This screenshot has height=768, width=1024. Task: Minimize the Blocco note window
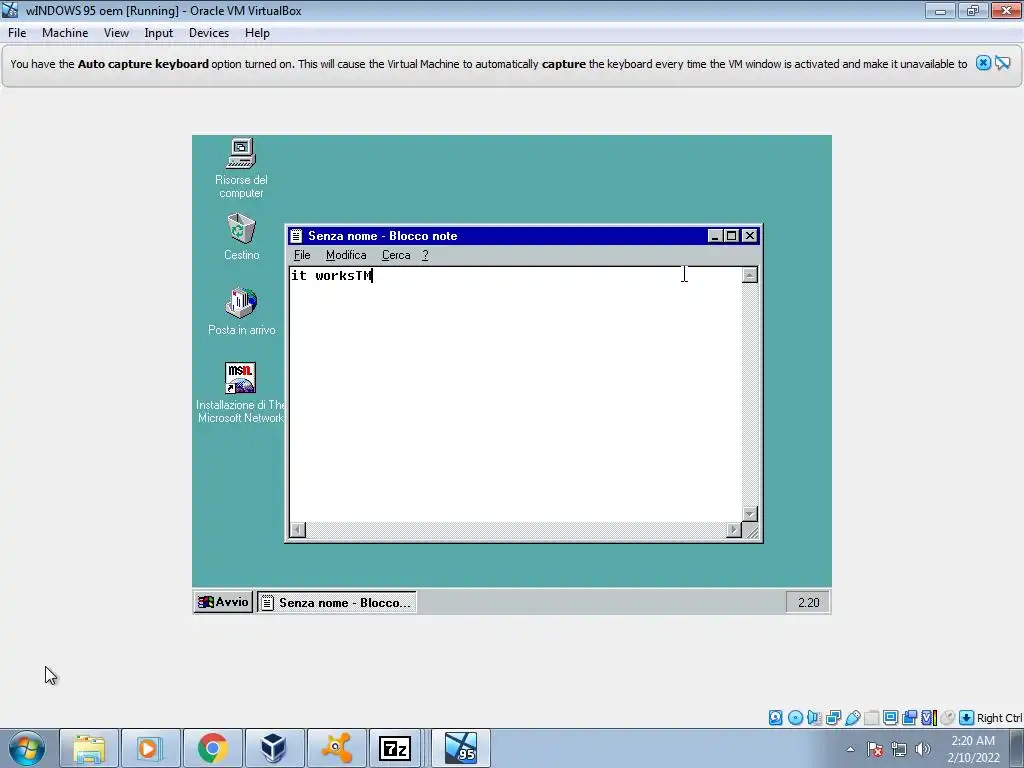pos(714,236)
